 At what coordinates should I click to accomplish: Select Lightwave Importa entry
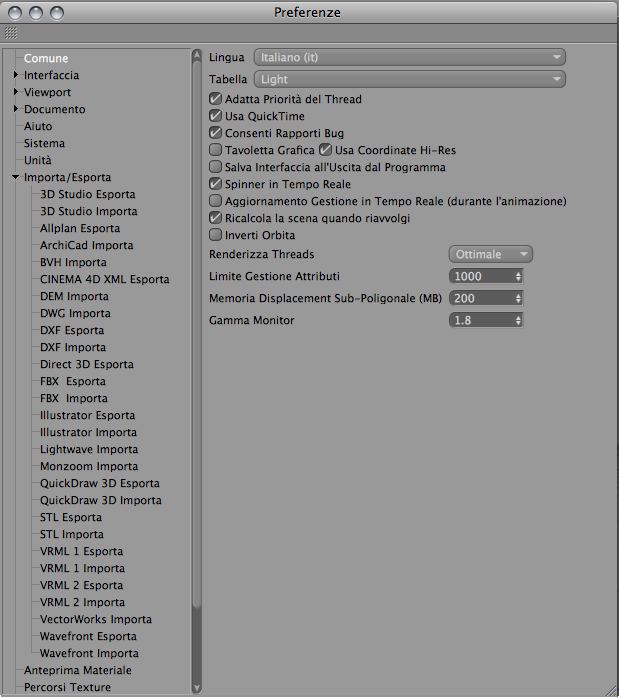[89, 449]
